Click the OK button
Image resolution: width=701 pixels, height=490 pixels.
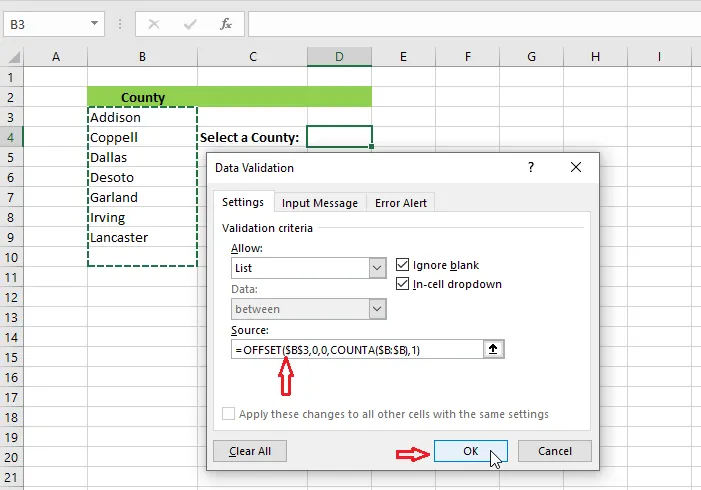click(471, 451)
